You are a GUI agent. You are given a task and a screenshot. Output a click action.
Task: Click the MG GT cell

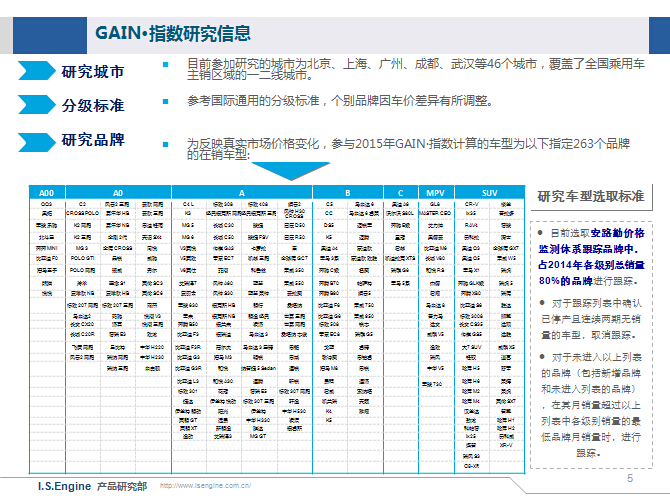(258, 436)
